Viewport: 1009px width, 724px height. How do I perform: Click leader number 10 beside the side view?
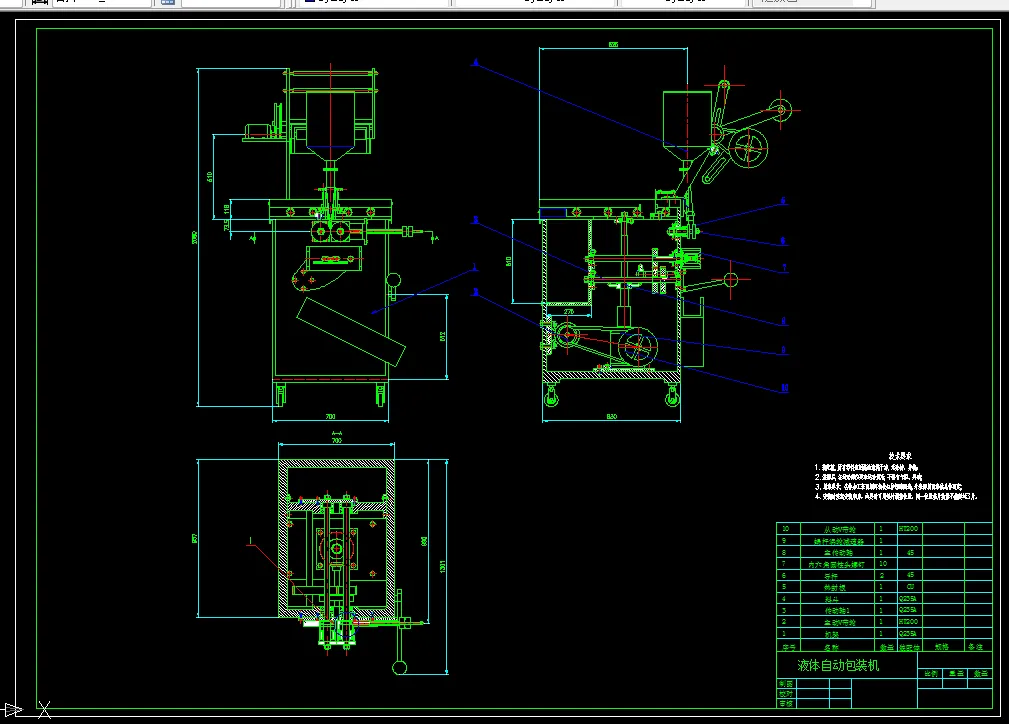pyautogui.click(x=784, y=387)
